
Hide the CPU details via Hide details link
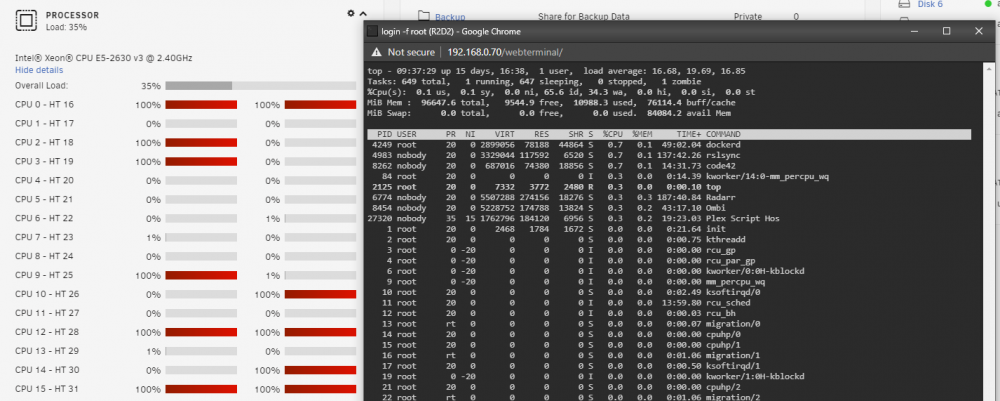[x=39, y=70]
